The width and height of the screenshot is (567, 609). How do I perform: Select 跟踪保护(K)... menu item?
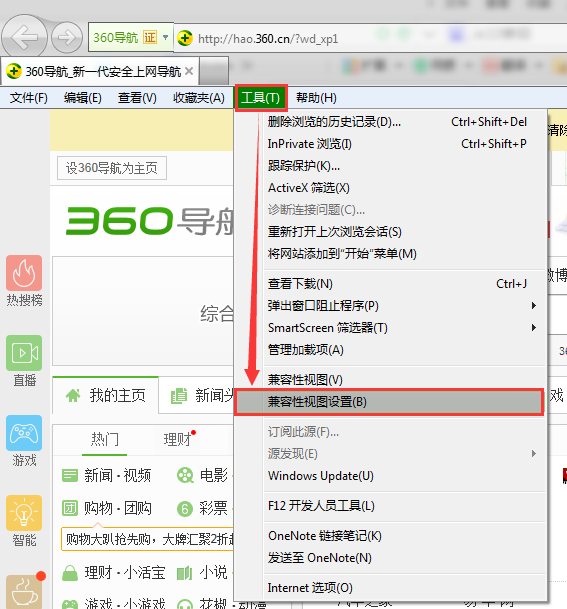[390, 166]
